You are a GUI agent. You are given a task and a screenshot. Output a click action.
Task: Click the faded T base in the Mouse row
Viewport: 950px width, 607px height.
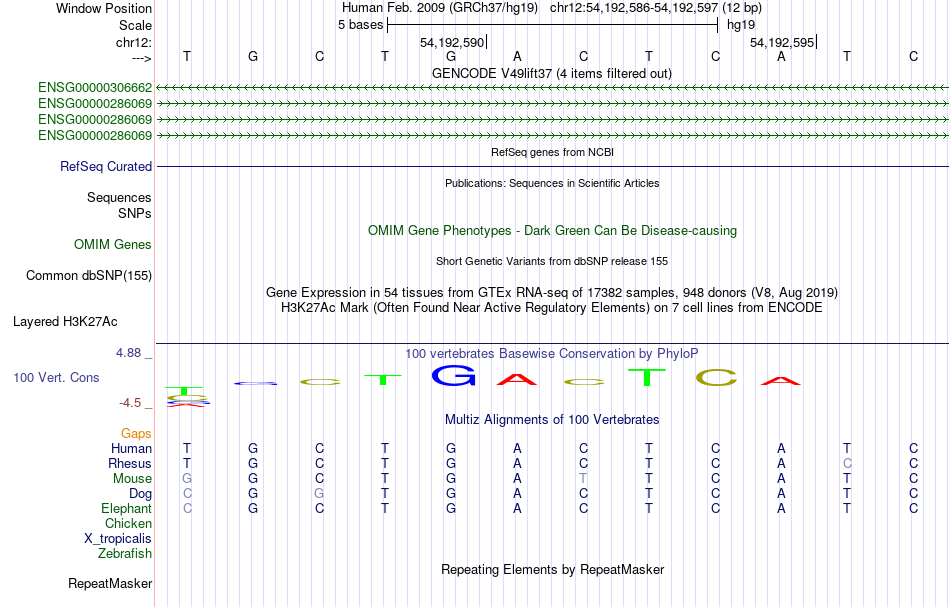[x=583, y=479]
